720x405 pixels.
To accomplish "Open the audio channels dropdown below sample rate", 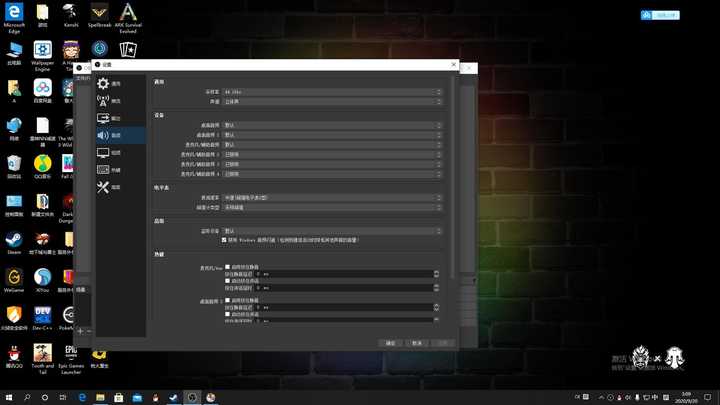I will coord(332,101).
